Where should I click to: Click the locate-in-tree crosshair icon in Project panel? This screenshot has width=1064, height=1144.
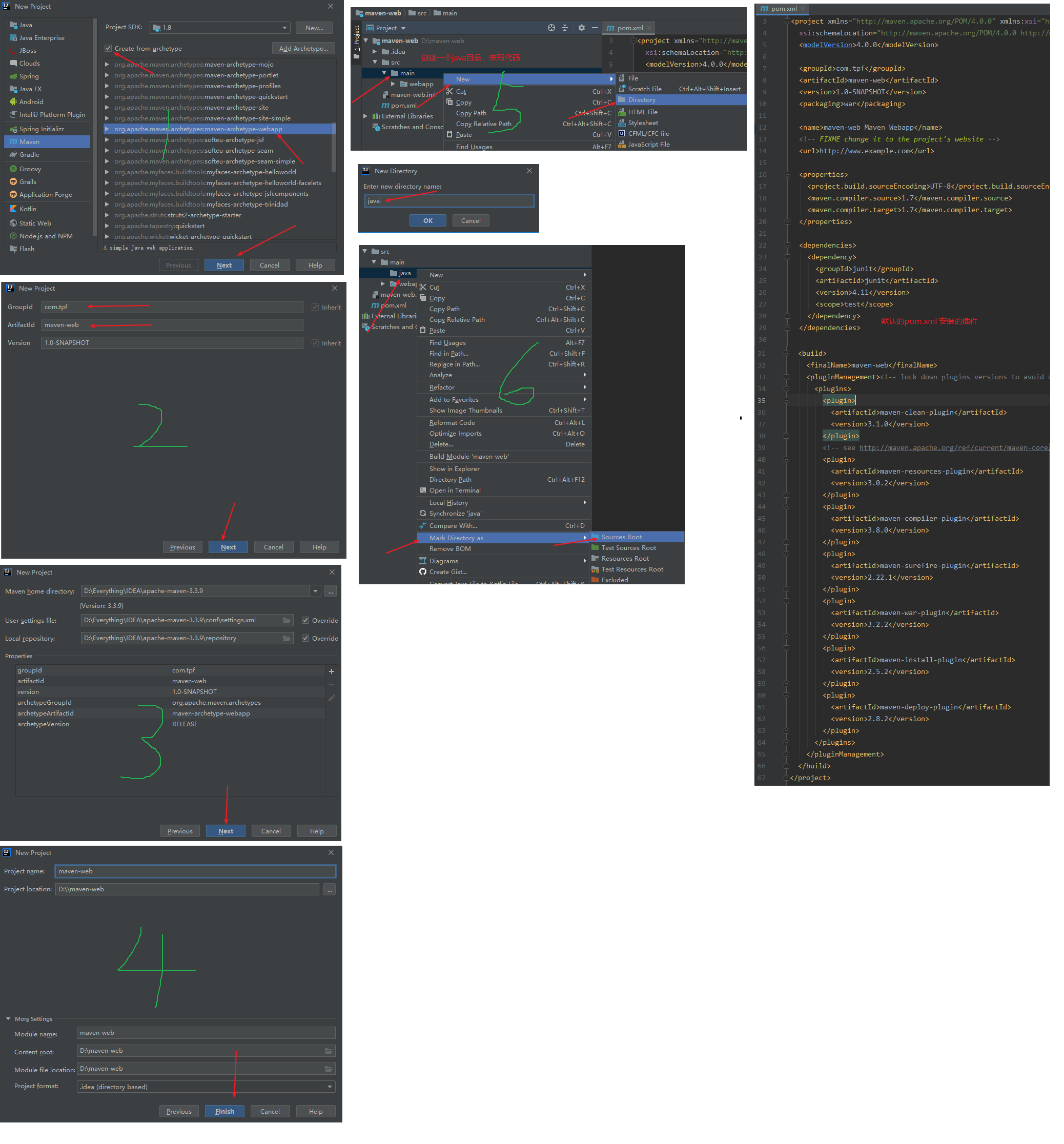[x=551, y=28]
